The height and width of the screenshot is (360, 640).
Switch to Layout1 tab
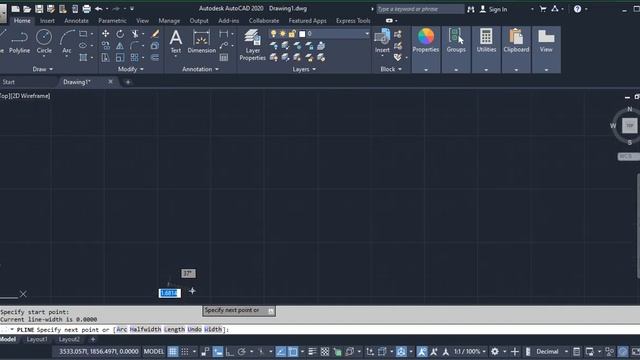pyautogui.click(x=37, y=340)
